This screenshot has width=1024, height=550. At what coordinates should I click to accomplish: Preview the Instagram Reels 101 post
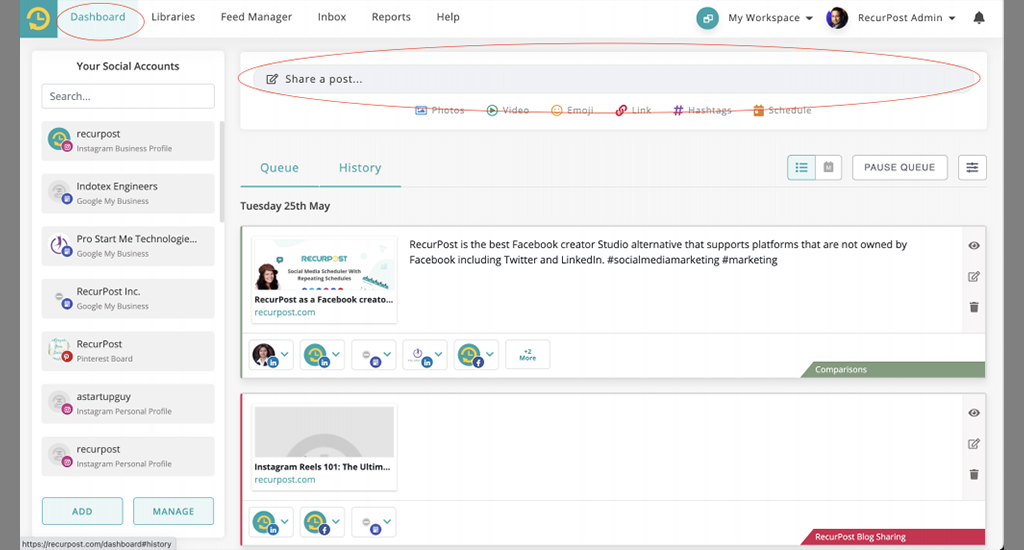coord(974,413)
